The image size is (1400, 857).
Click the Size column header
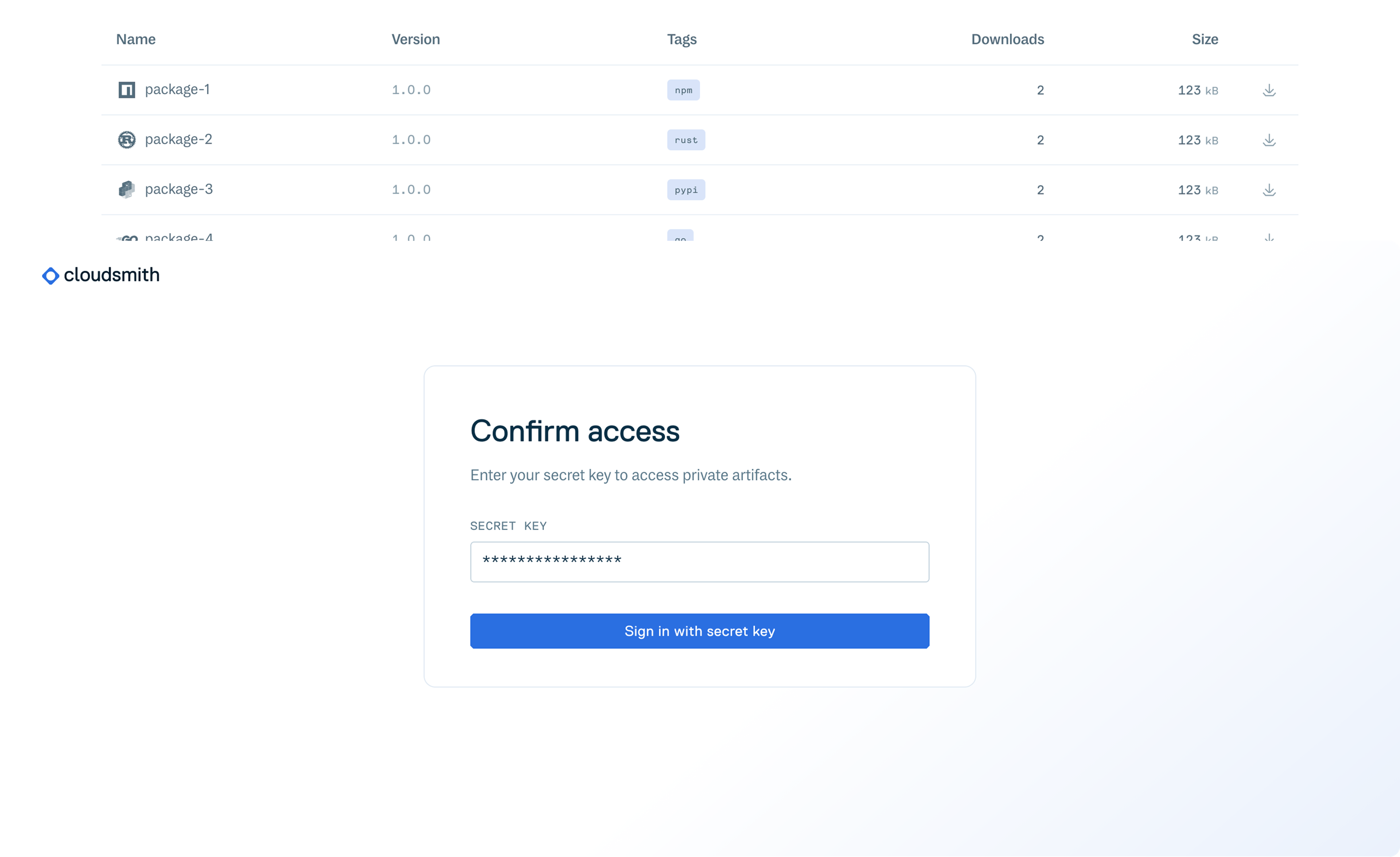click(1205, 39)
